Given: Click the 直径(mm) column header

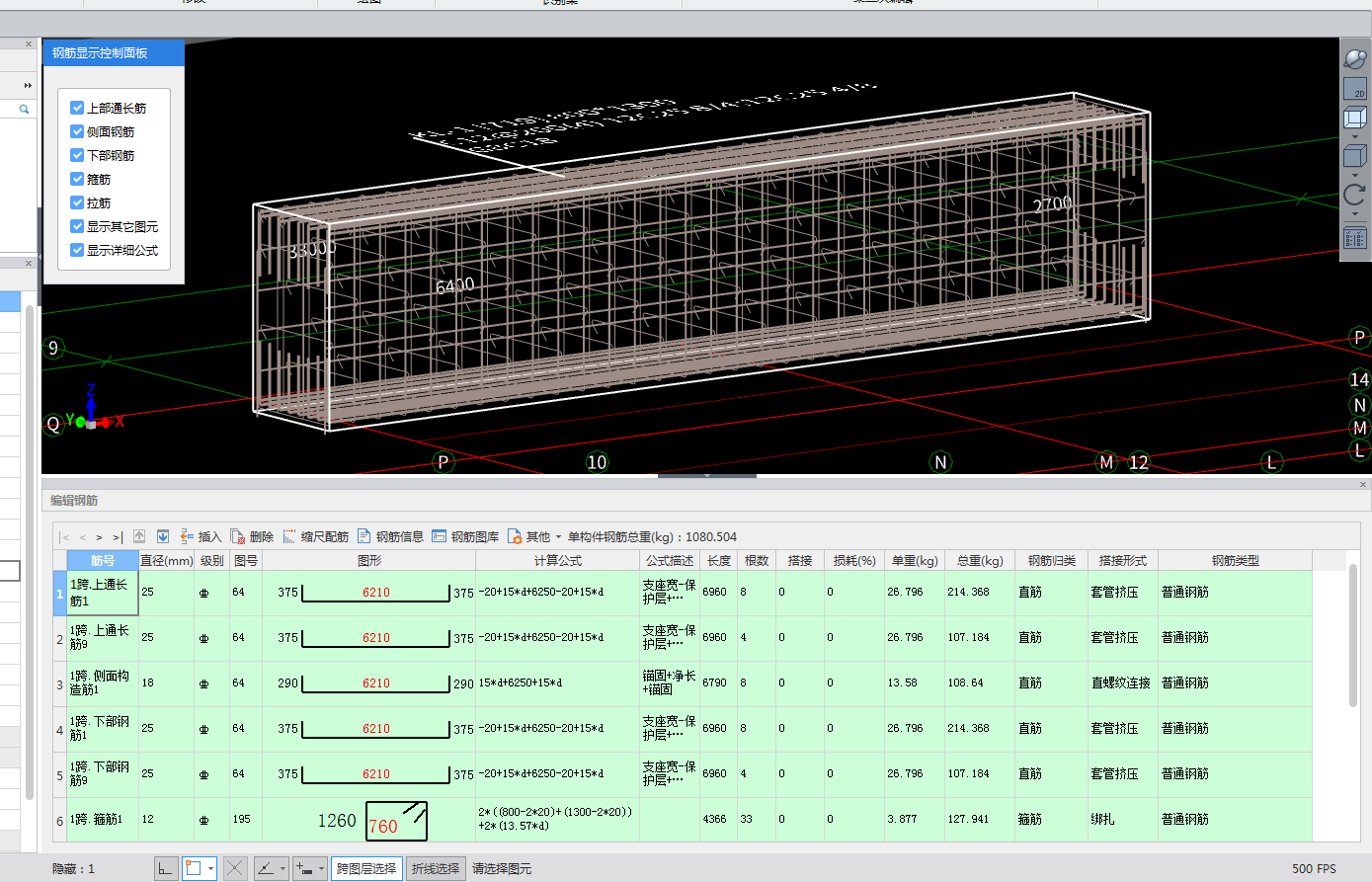Looking at the screenshot, I should coord(167,560).
